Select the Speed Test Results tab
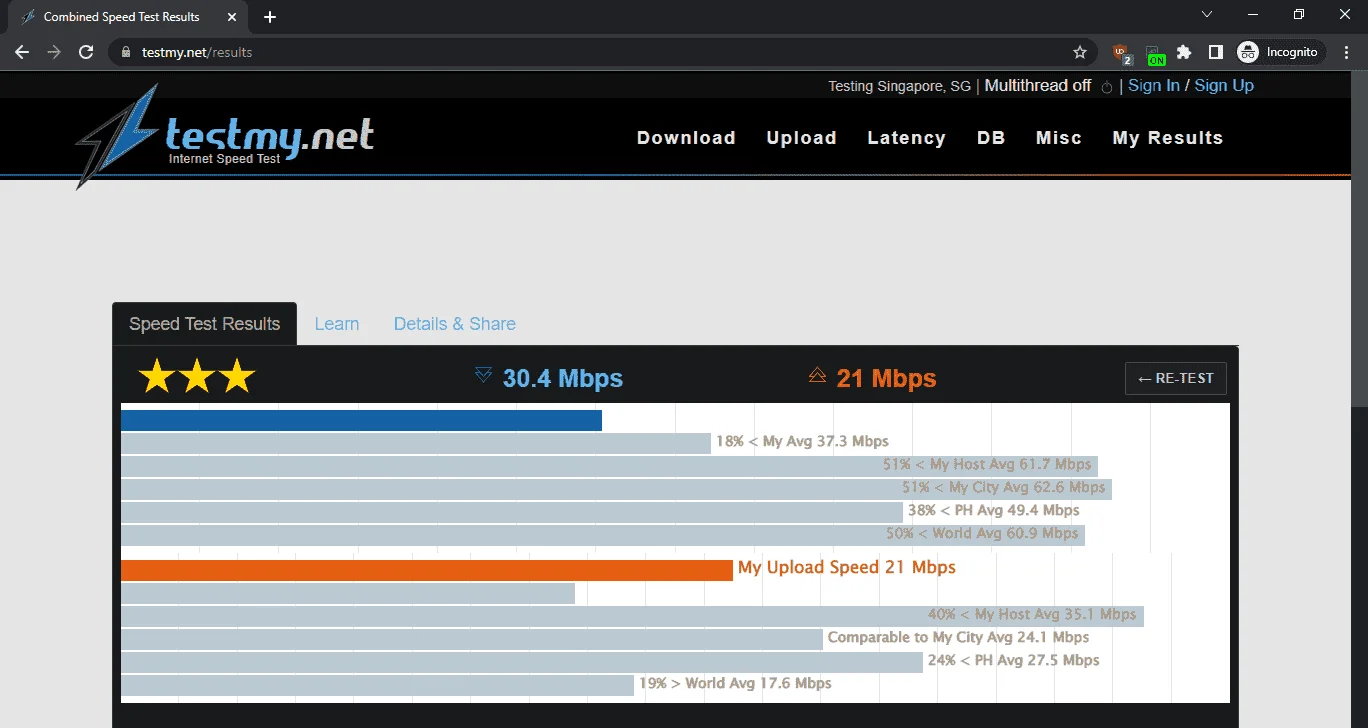The width and height of the screenshot is (1368, 728). pyautogui.click(x=204, y=324)
